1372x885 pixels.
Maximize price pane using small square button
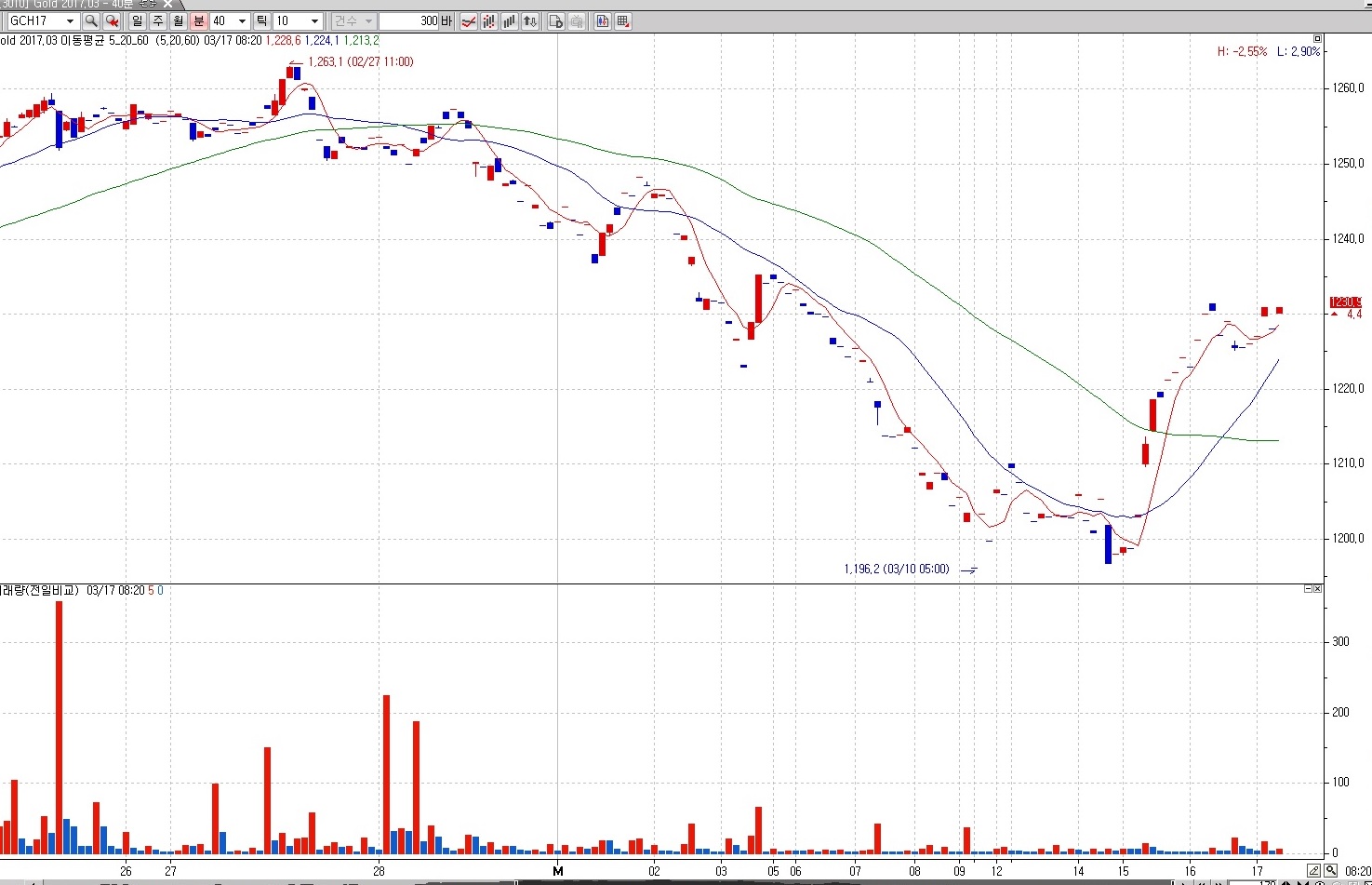pos(1317,39)
